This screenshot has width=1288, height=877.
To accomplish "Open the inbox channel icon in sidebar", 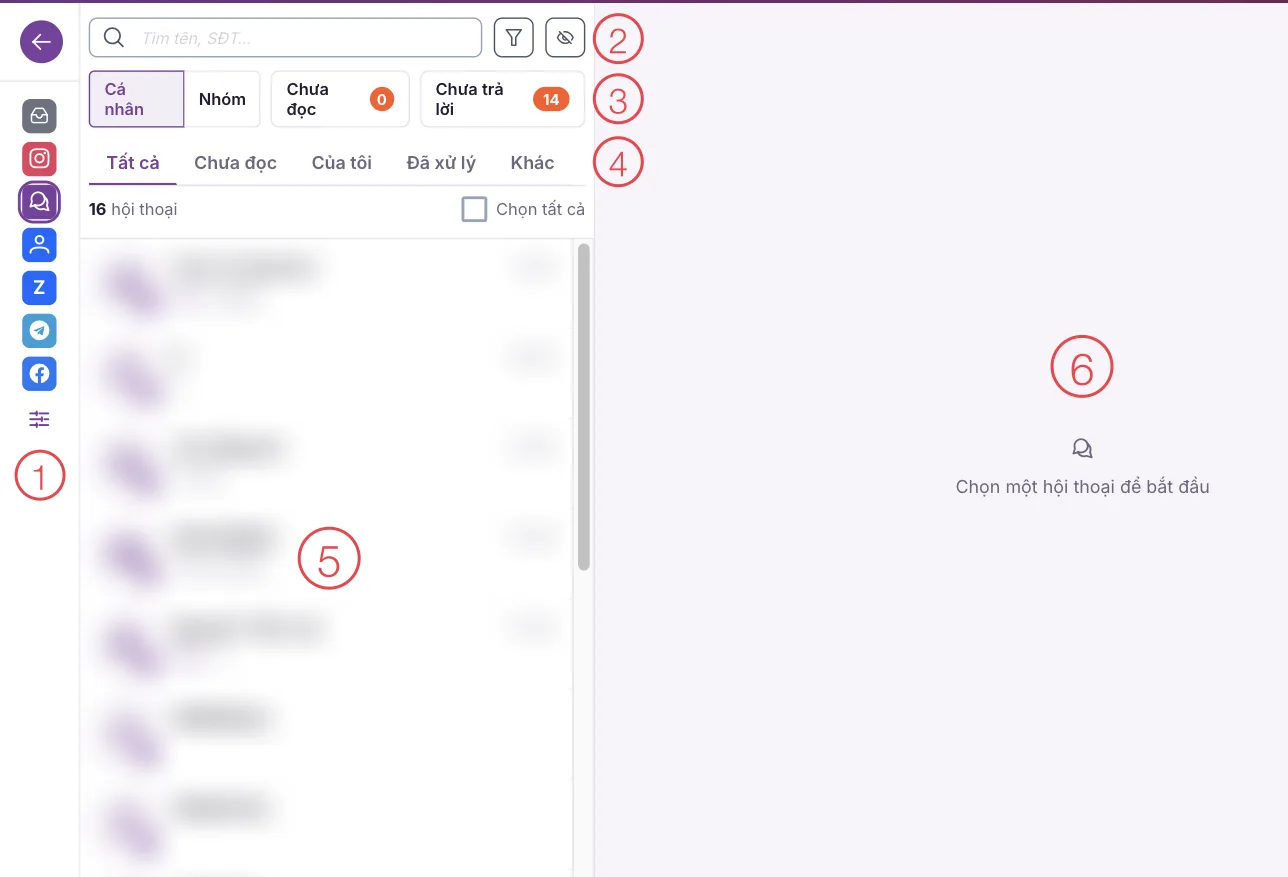I will [x=40, y=116].
